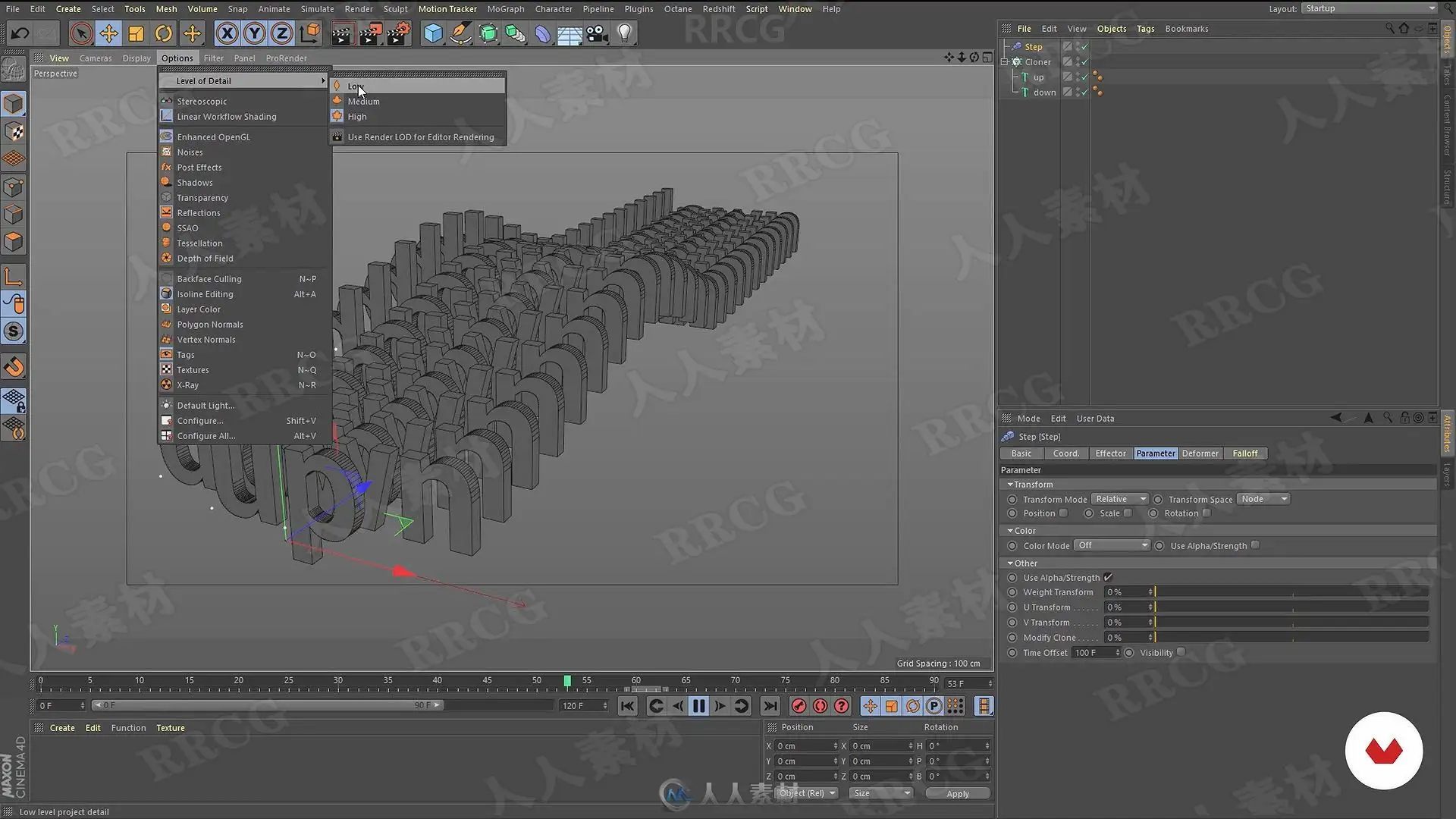Open the Transform Mode Relative dropdown
Viewport: 1456px width, 819px height.
point(1120,499)
